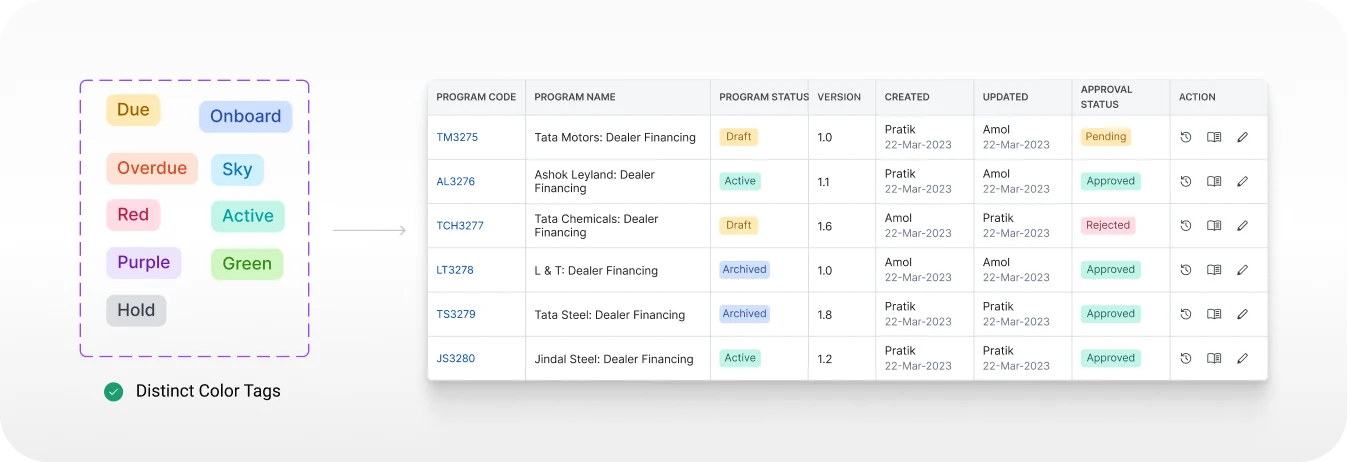Click the Action column header
Viewport: 1349px width, 462px height.
click(x=1197, y=97)
